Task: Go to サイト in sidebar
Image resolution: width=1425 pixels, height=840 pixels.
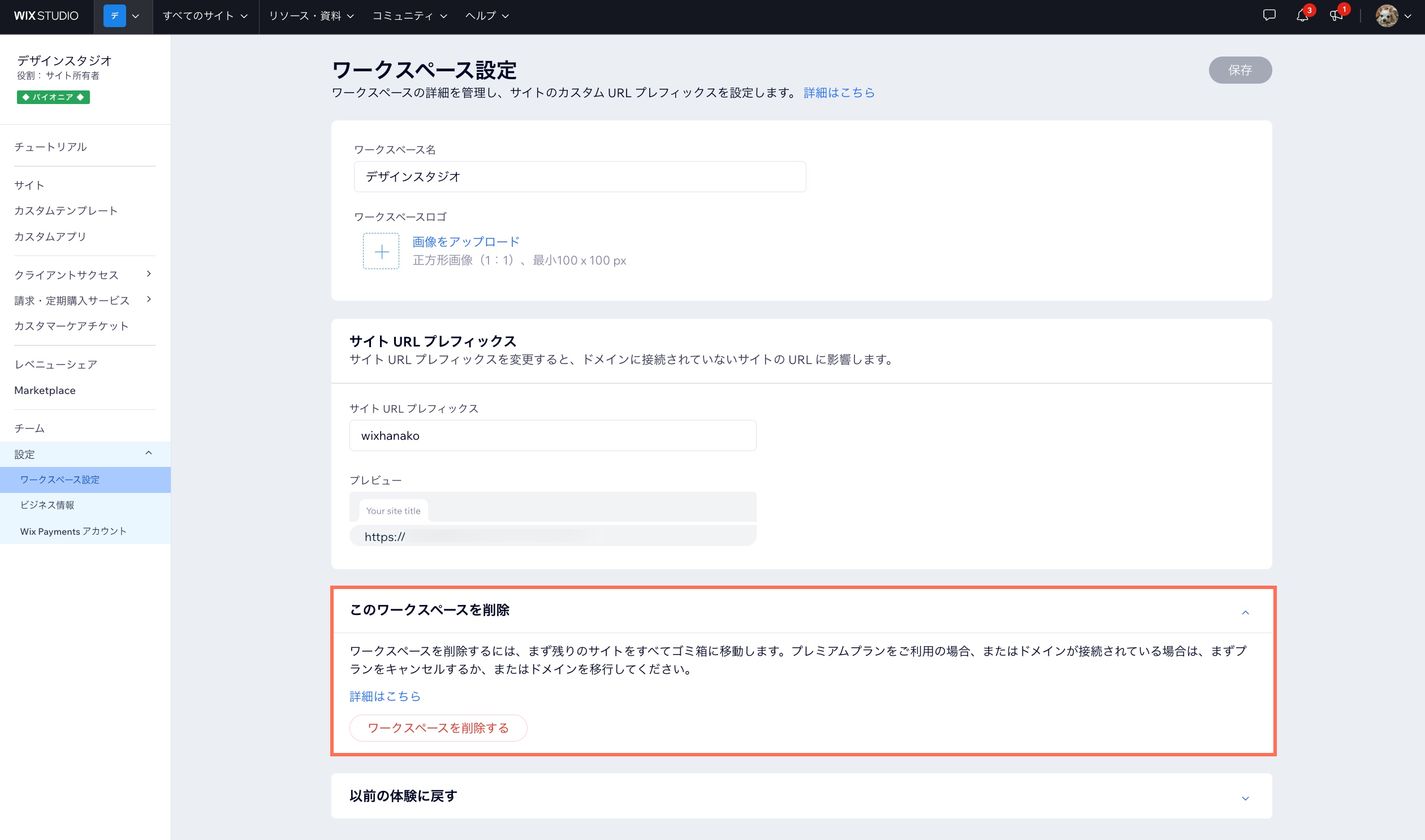Action: 29,185
